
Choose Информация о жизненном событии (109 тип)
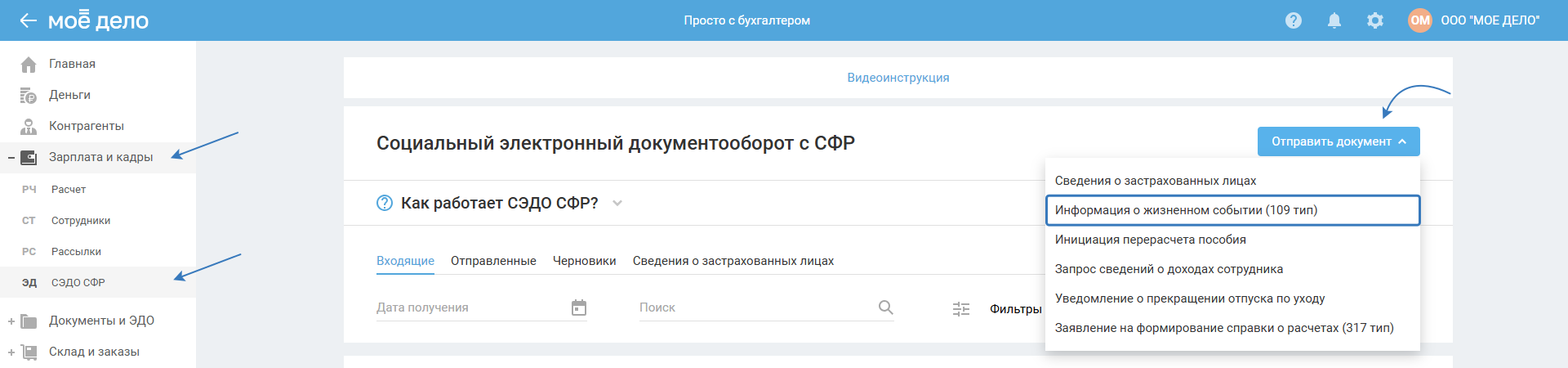pyautogui.click(x=1232, y=210)
